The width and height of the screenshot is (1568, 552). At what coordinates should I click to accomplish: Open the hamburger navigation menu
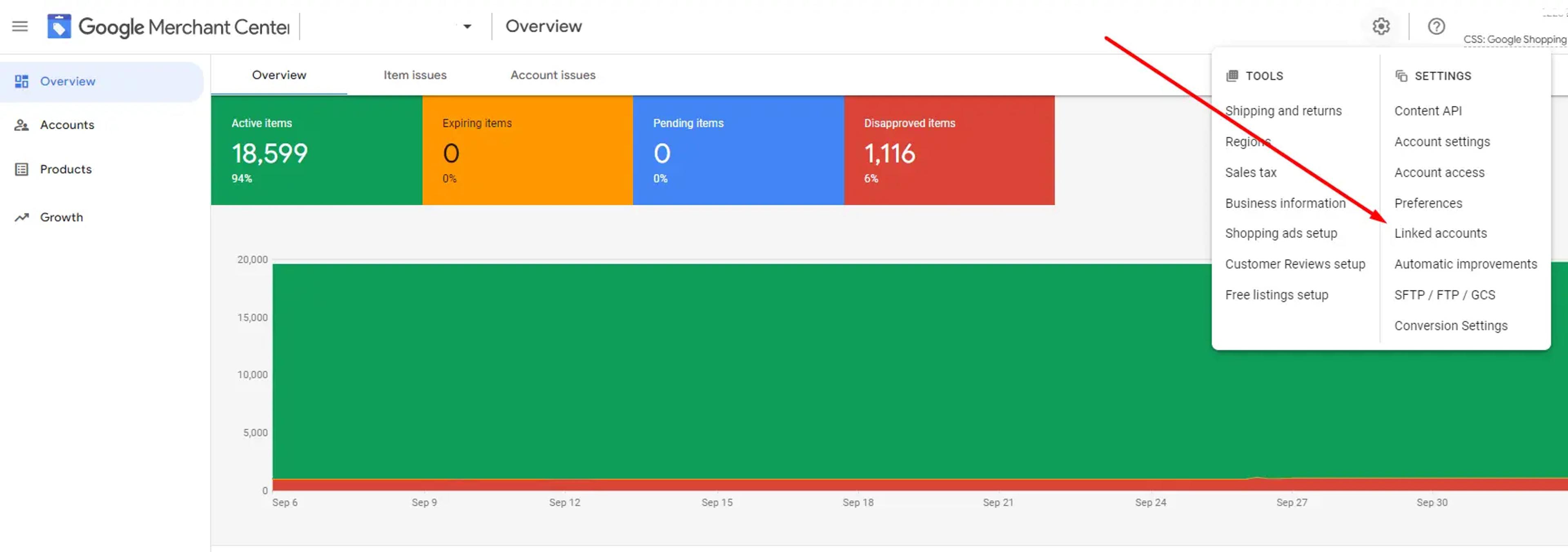click(20, 26)
